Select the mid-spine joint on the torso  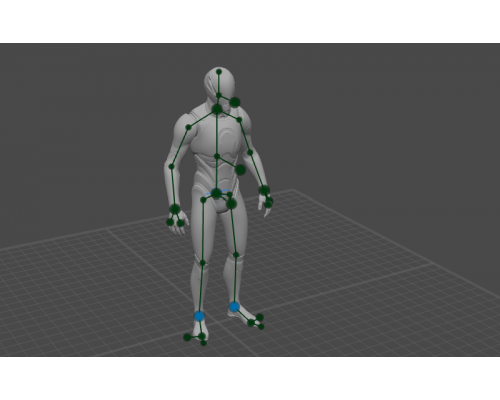point(217,156)
